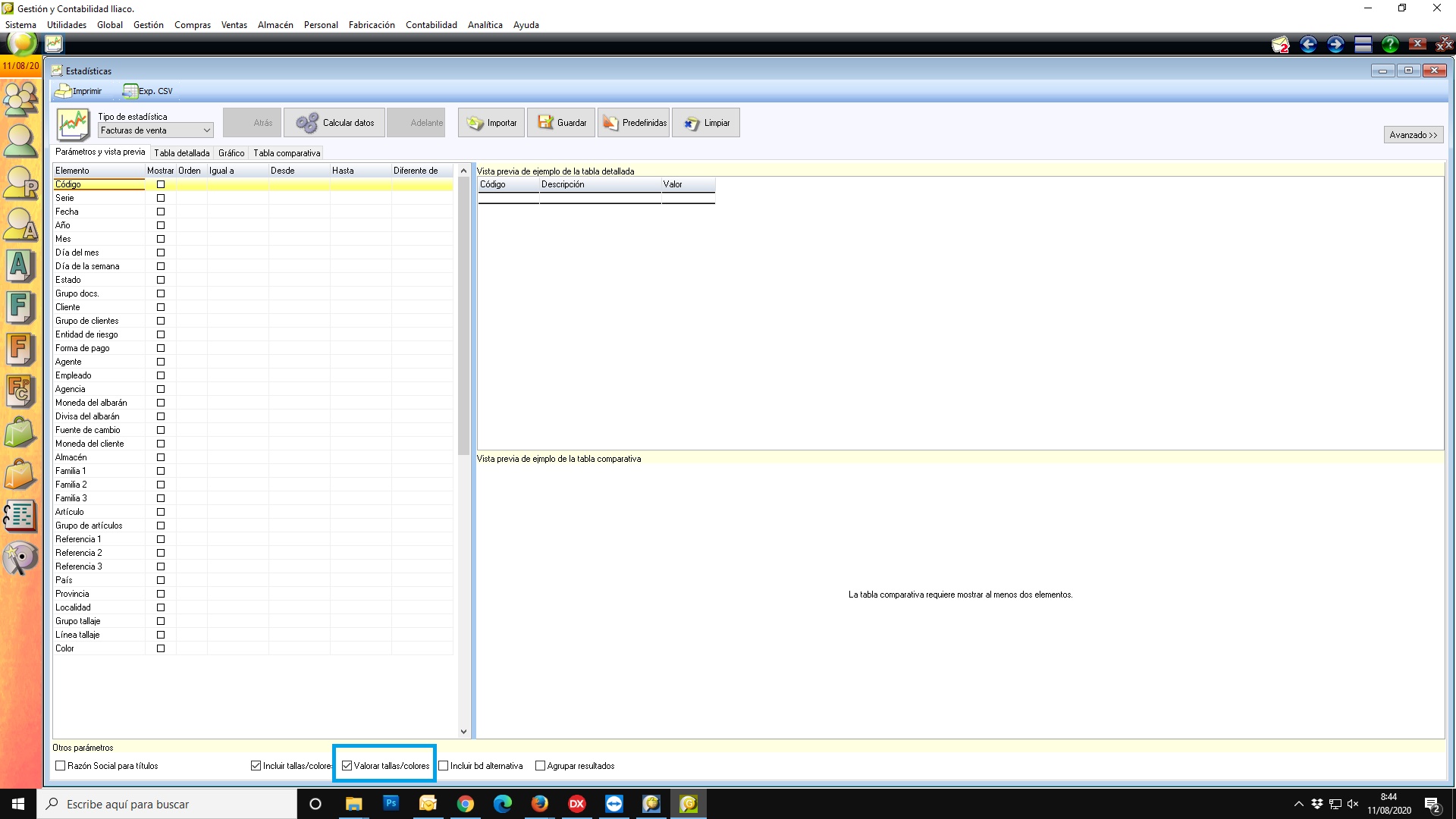Tick the Mostrar checkbox for Artículo

[x=161, y=512]
